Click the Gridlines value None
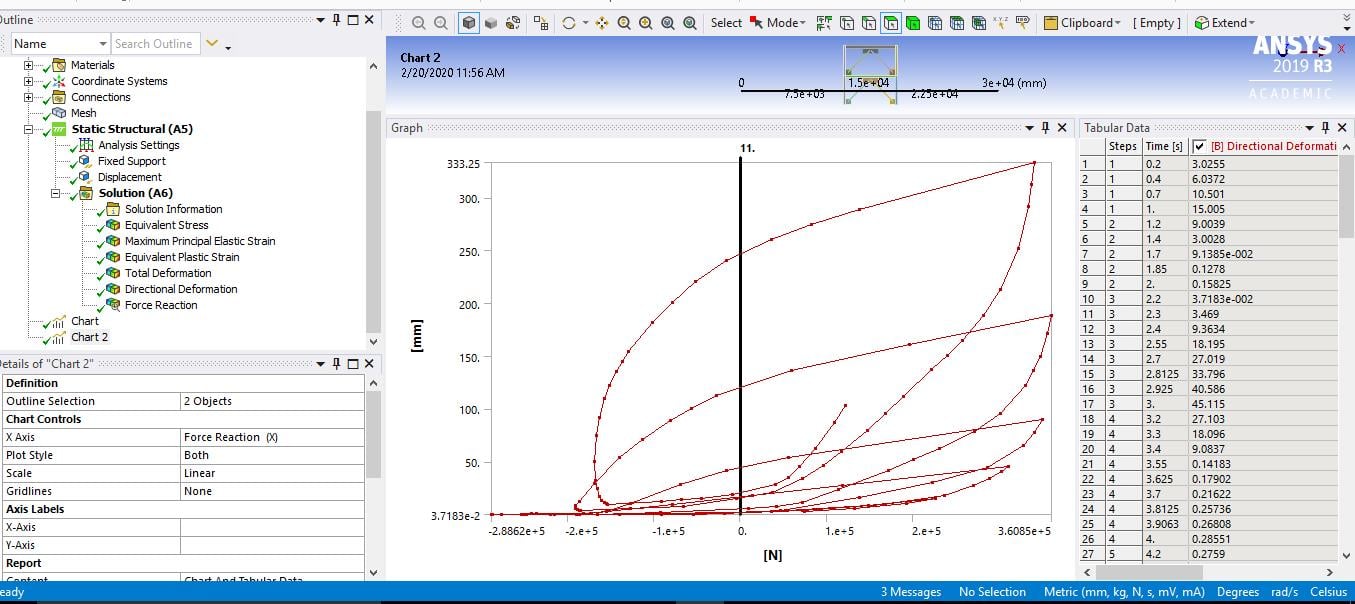 272,491
